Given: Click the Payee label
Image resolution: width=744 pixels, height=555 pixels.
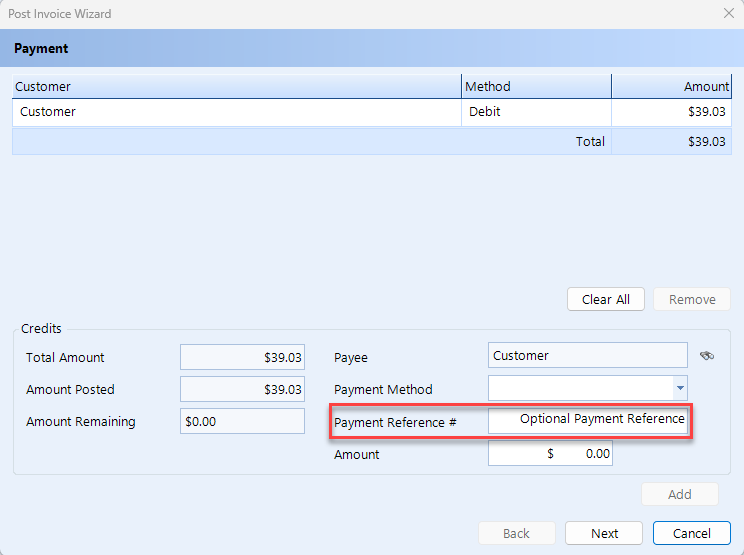Looking at the screenshot, I should [x=351, y=358].
